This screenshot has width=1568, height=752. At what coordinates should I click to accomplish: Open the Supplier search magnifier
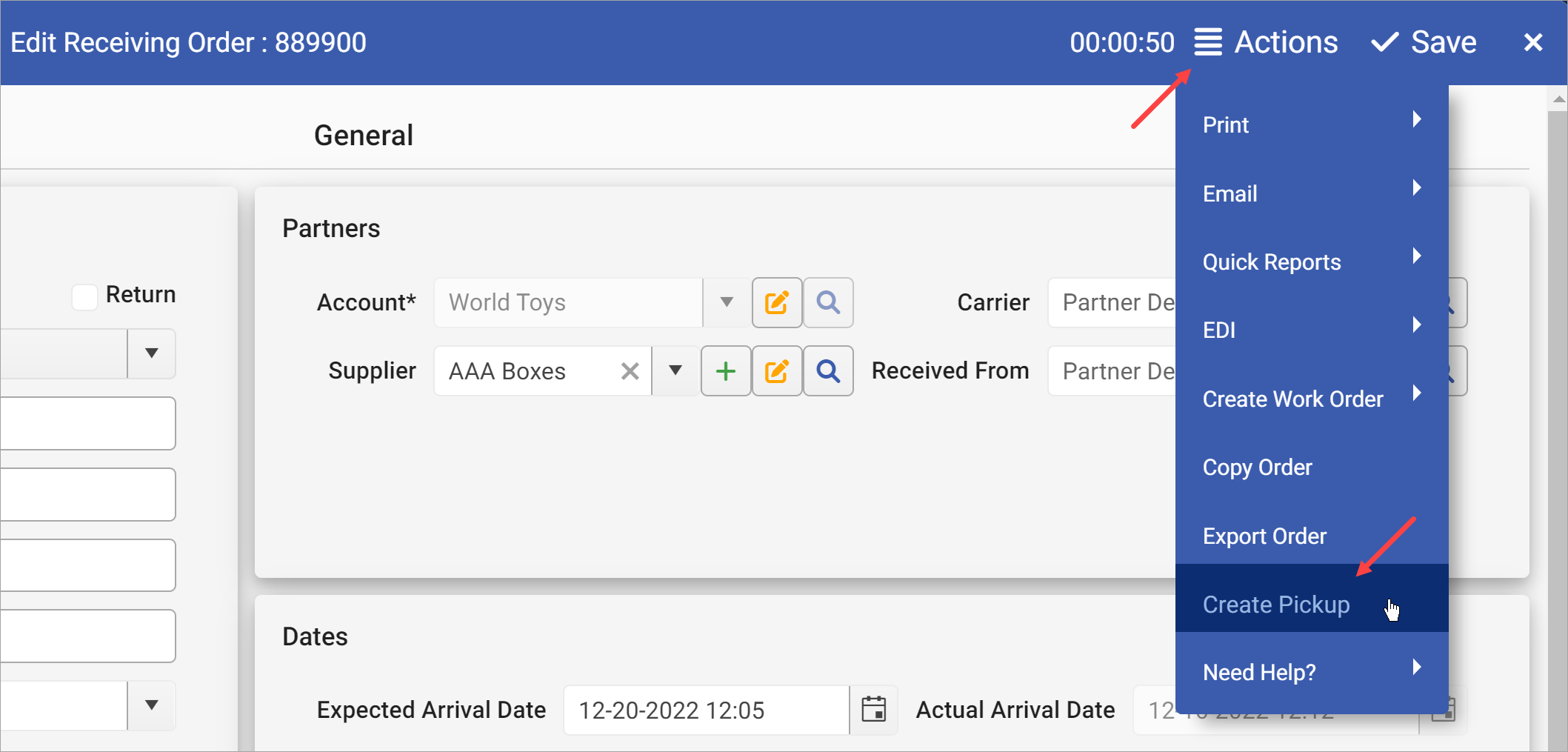(827, 370)
